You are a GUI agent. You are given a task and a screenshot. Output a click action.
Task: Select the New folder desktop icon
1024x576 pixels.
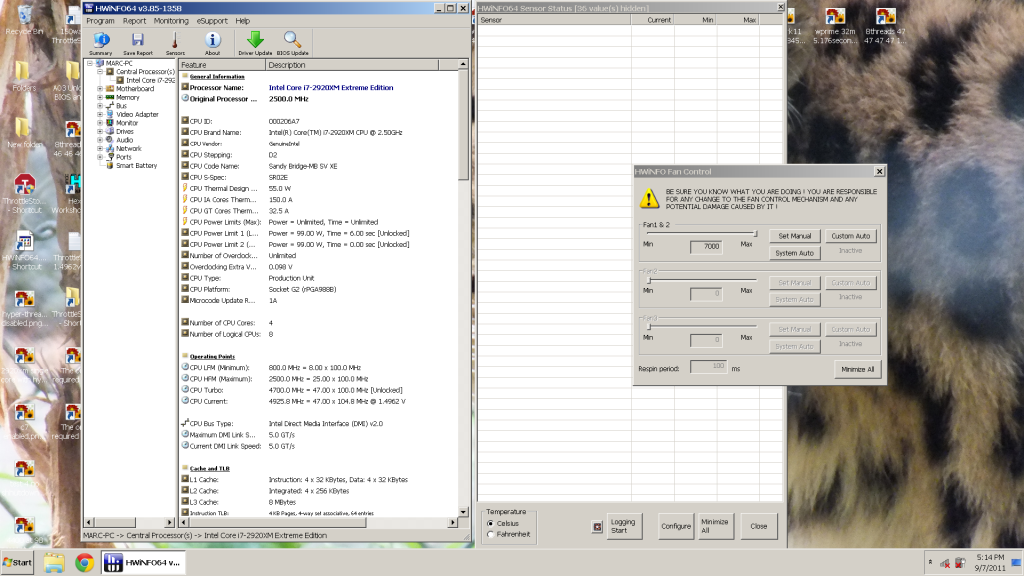(24, 133)
